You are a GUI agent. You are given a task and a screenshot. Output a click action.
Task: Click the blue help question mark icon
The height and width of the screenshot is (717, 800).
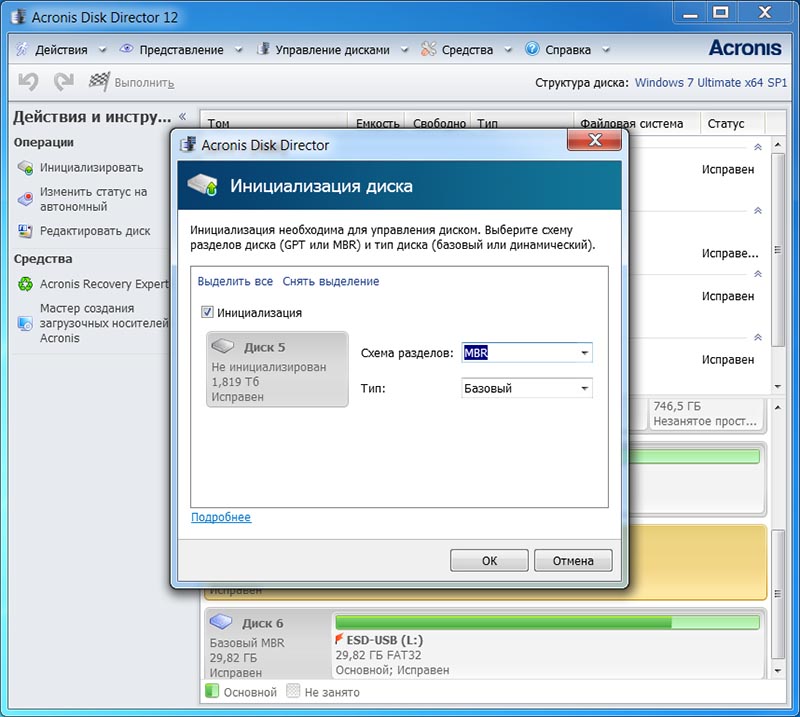coord(532,49)
